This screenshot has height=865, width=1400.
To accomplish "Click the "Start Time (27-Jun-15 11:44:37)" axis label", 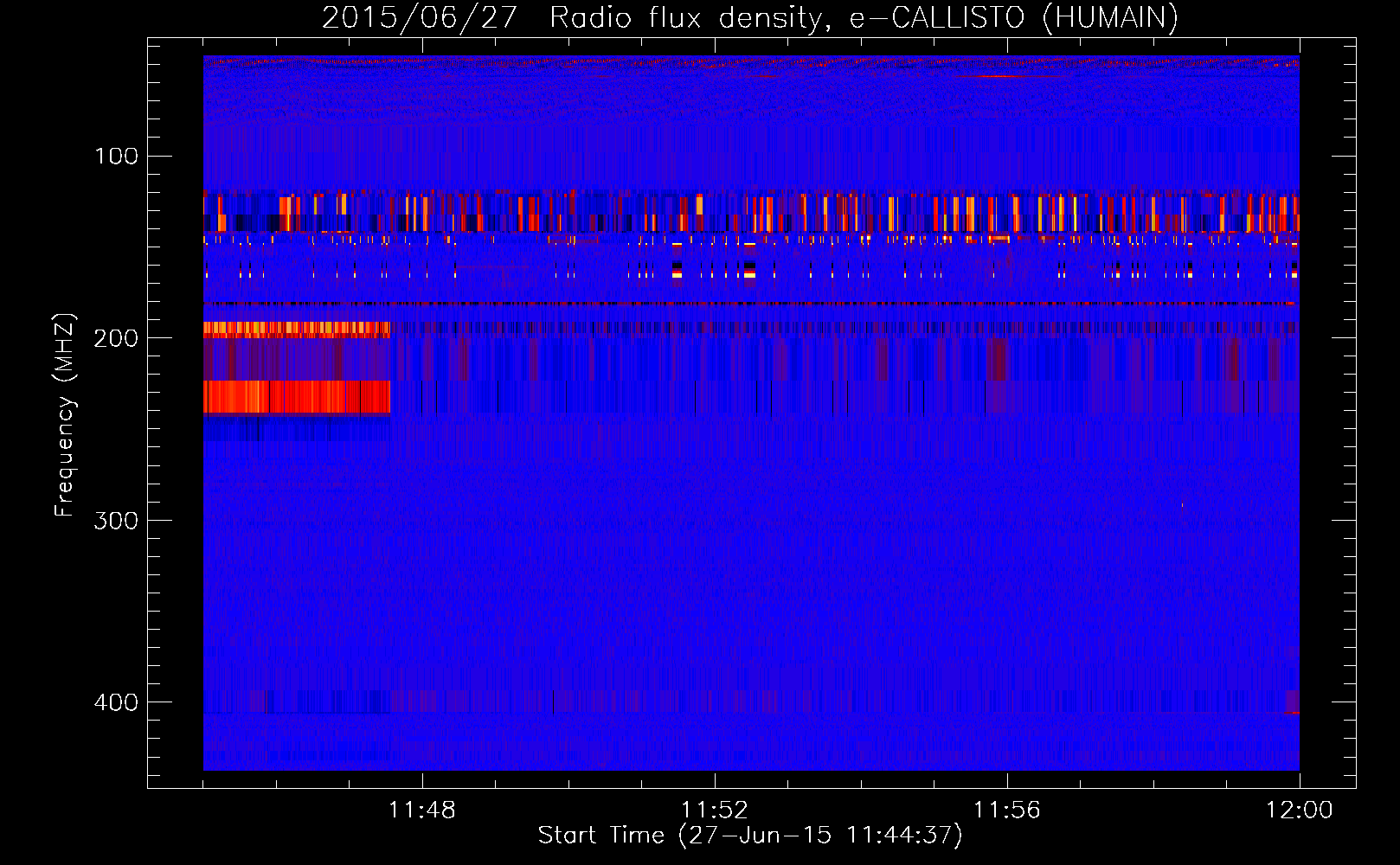I will [750, 836].
